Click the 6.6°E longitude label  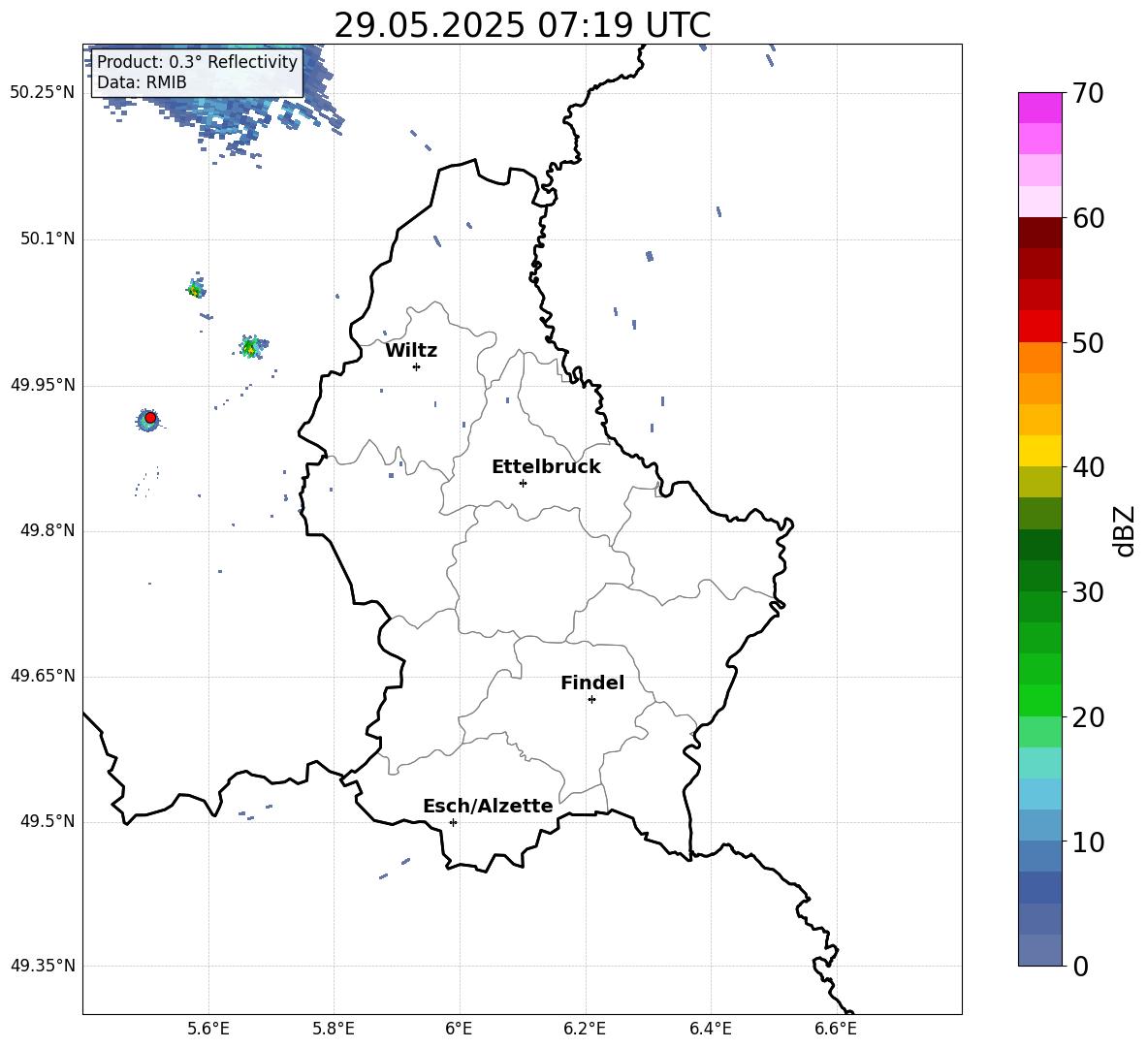(x=836, y=1029)
